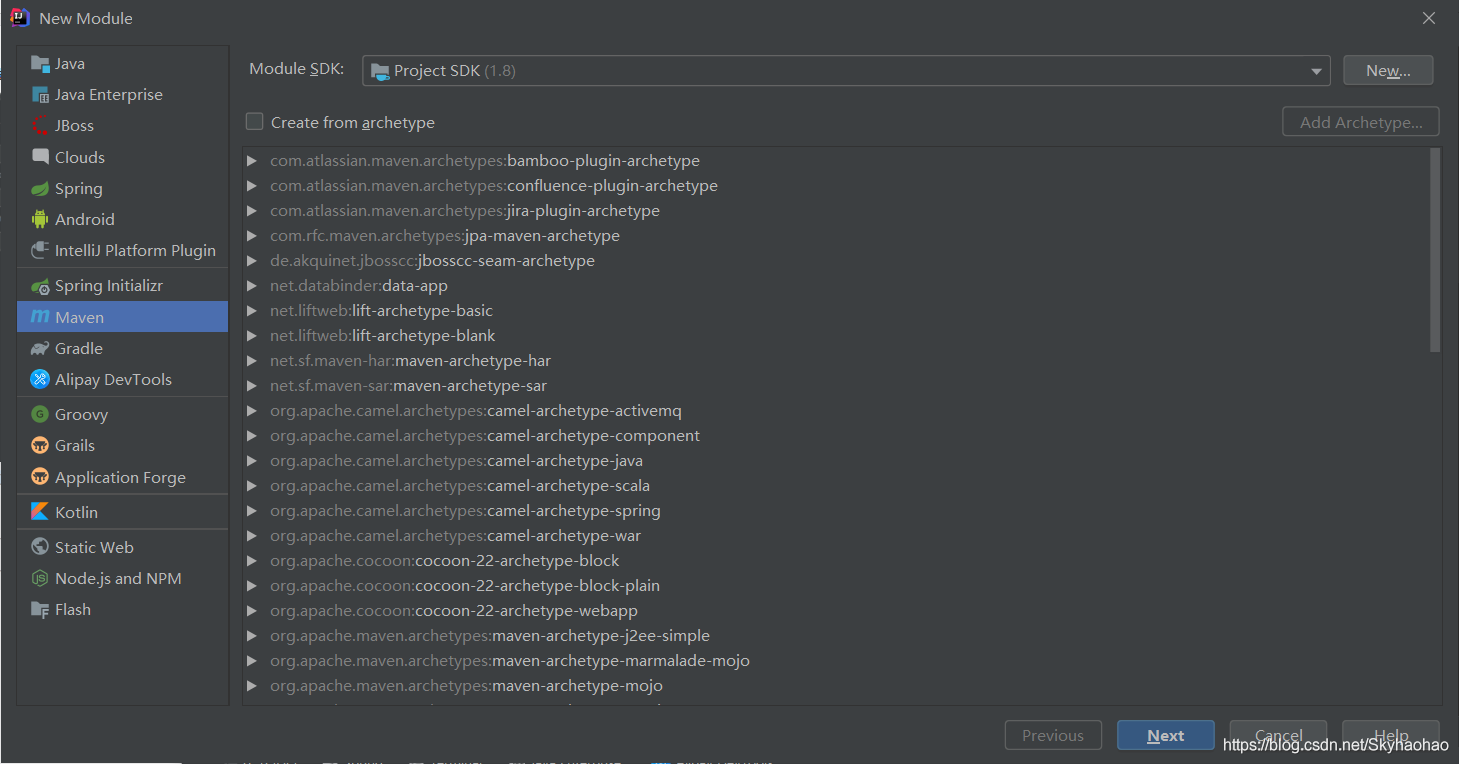Select cocoon-22-archetype-block entry

pos(445,561)
